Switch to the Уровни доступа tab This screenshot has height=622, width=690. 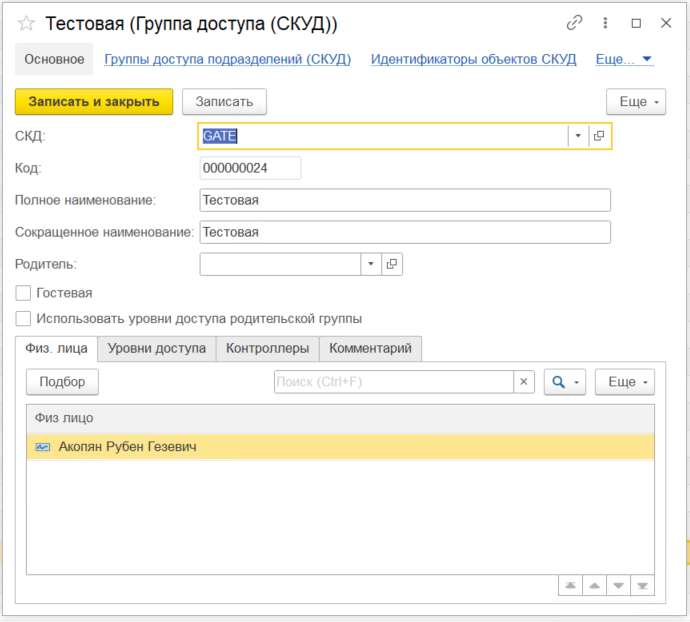[x=156, y=348]
